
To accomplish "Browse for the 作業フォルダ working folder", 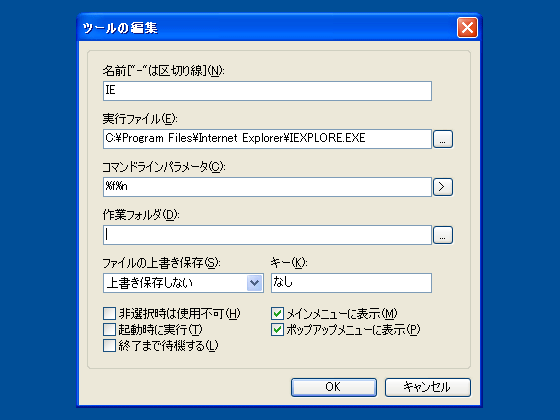I will pos(443,235).
